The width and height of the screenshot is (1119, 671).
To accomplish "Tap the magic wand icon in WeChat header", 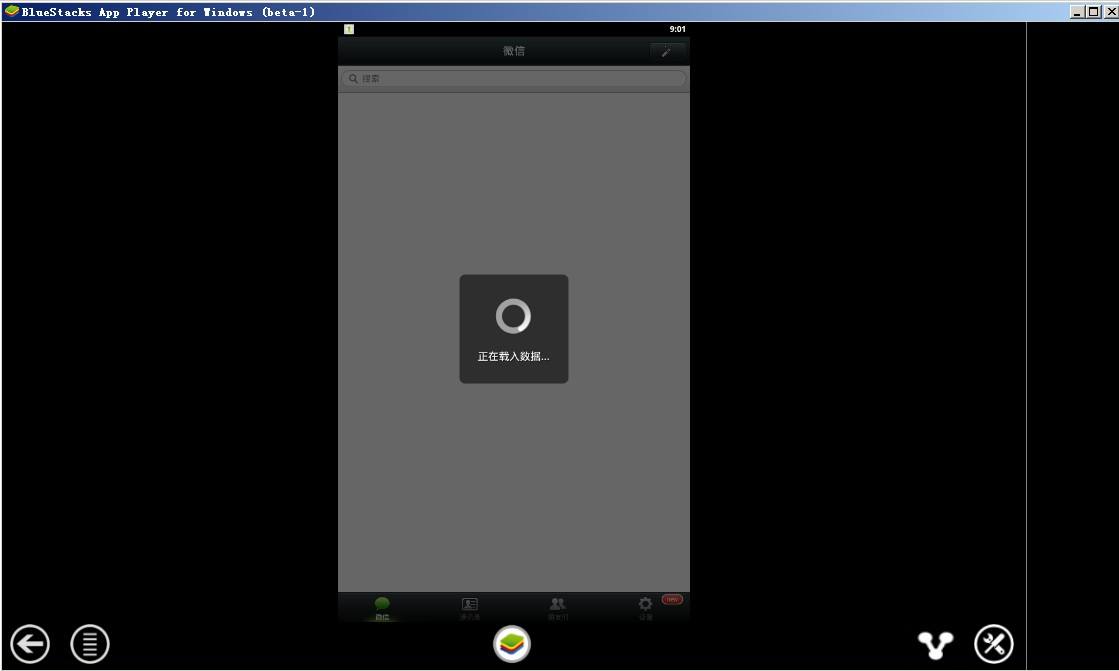I will (667, 51).
